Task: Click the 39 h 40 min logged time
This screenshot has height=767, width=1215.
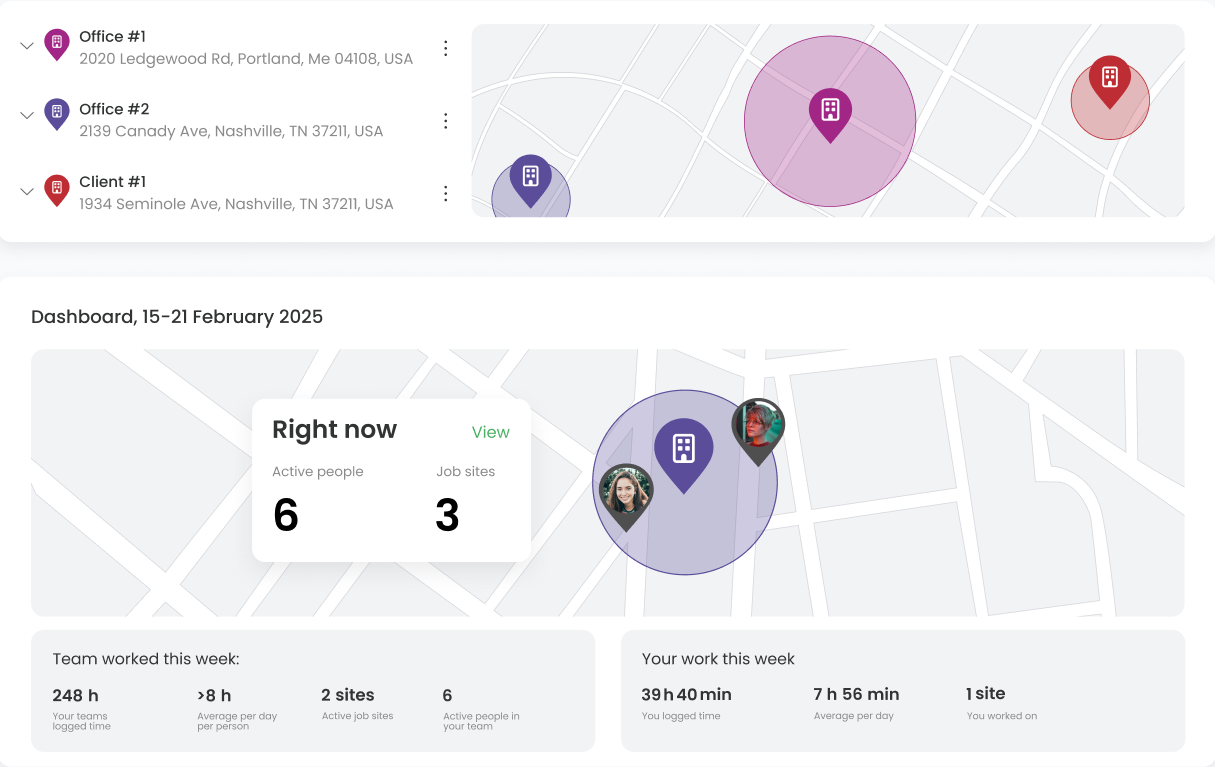Action: click(x=686, y=694)
